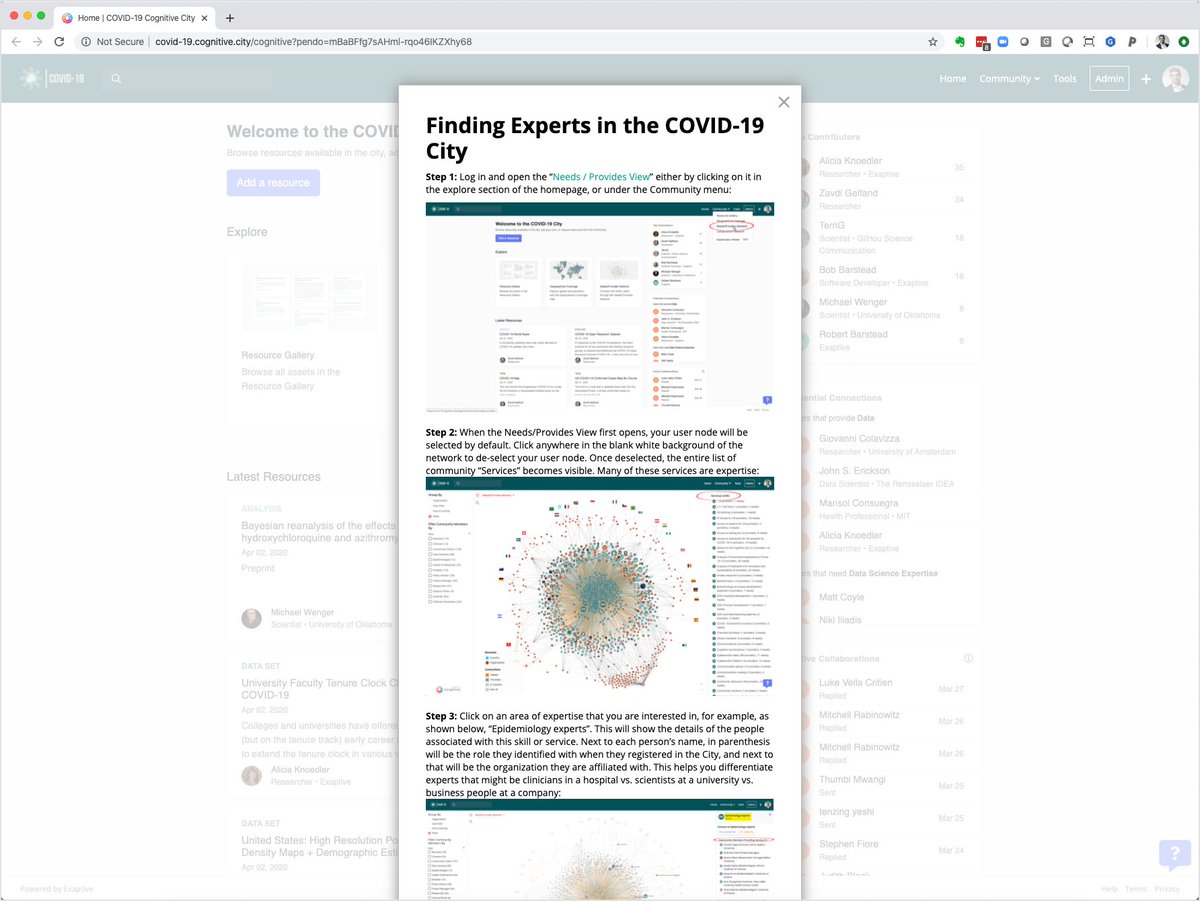This screenshot has width=1200, height=901.
Task: Click the plus icon in site header
Action: point(1146,79)
